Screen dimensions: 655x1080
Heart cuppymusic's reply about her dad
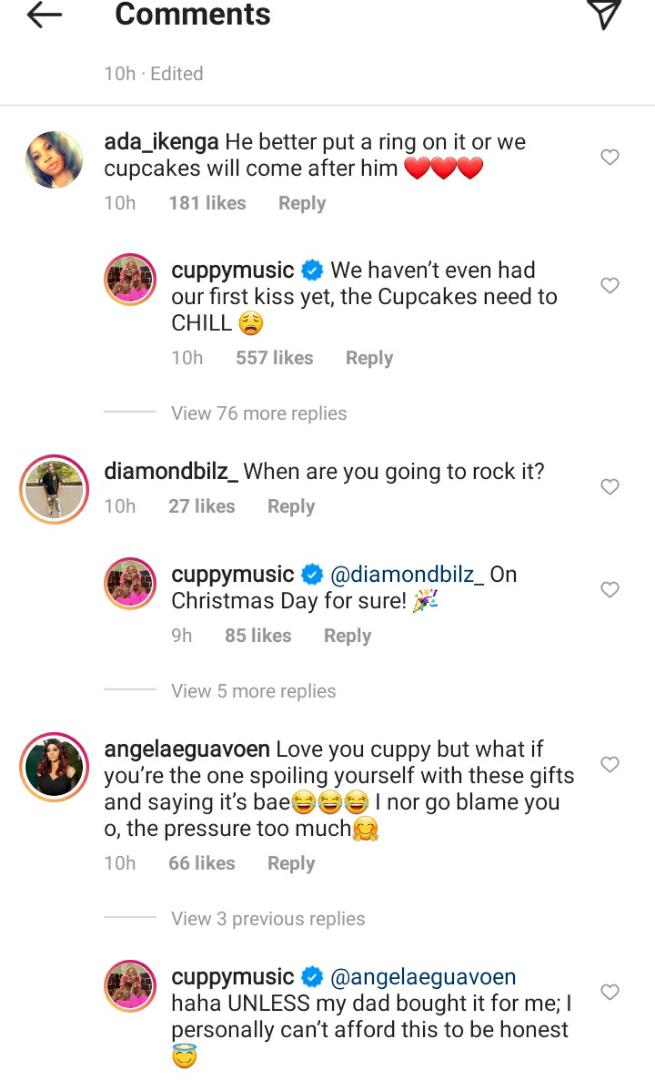609,992
